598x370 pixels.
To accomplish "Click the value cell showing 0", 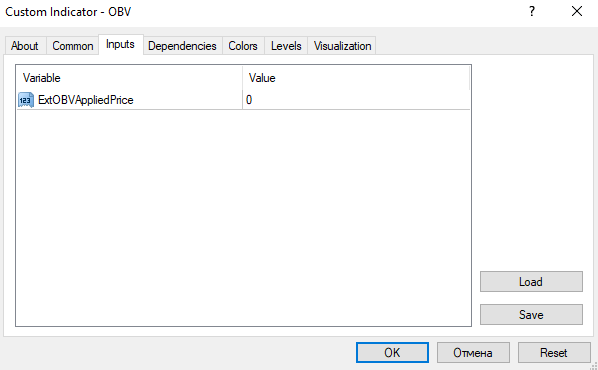I will point(356,100).
